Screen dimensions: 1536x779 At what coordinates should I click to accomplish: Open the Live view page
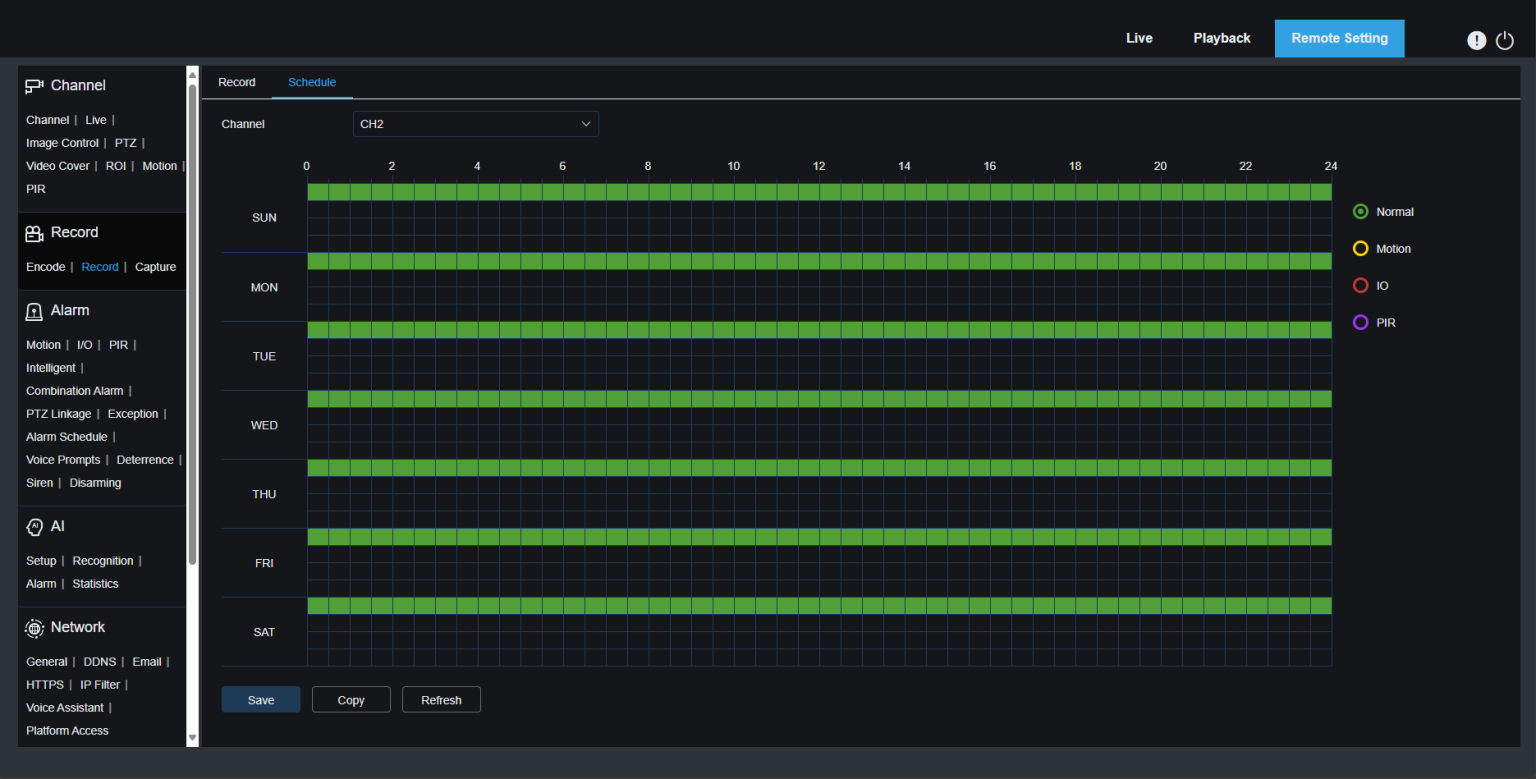[1139, 38]
